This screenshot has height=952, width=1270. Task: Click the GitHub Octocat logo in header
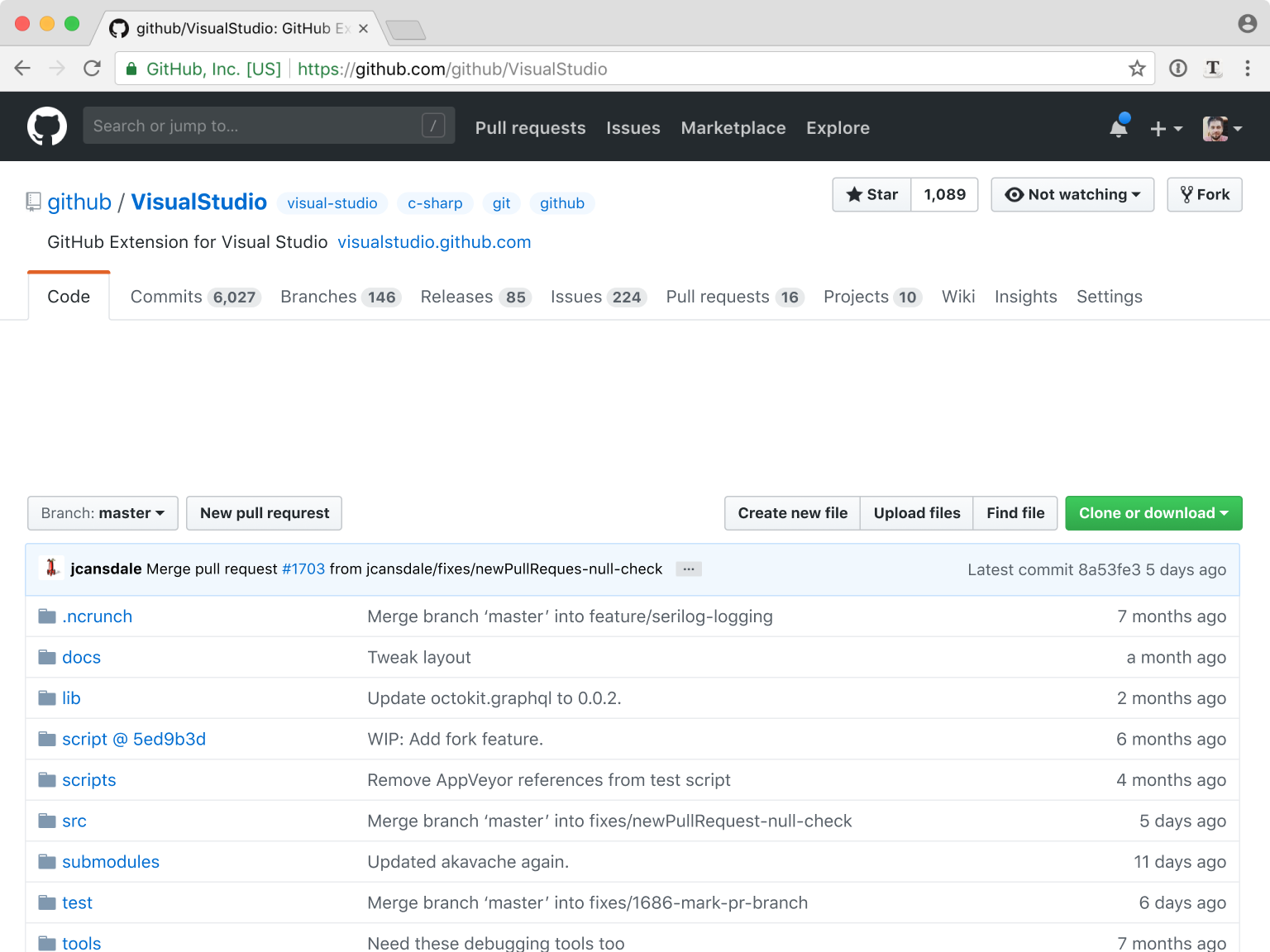point(47,126)
